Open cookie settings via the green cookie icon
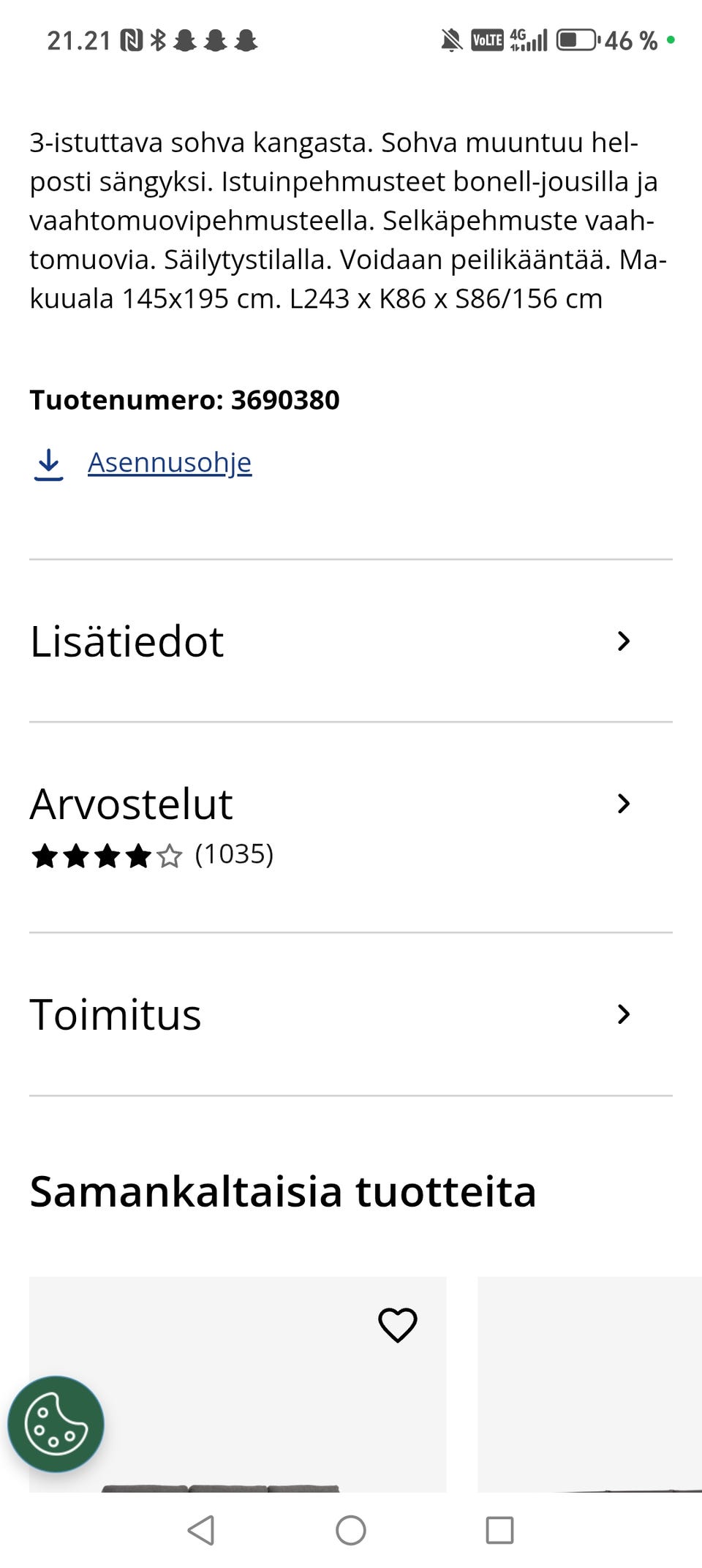 pyautogui.click(x=56, y=1424)
